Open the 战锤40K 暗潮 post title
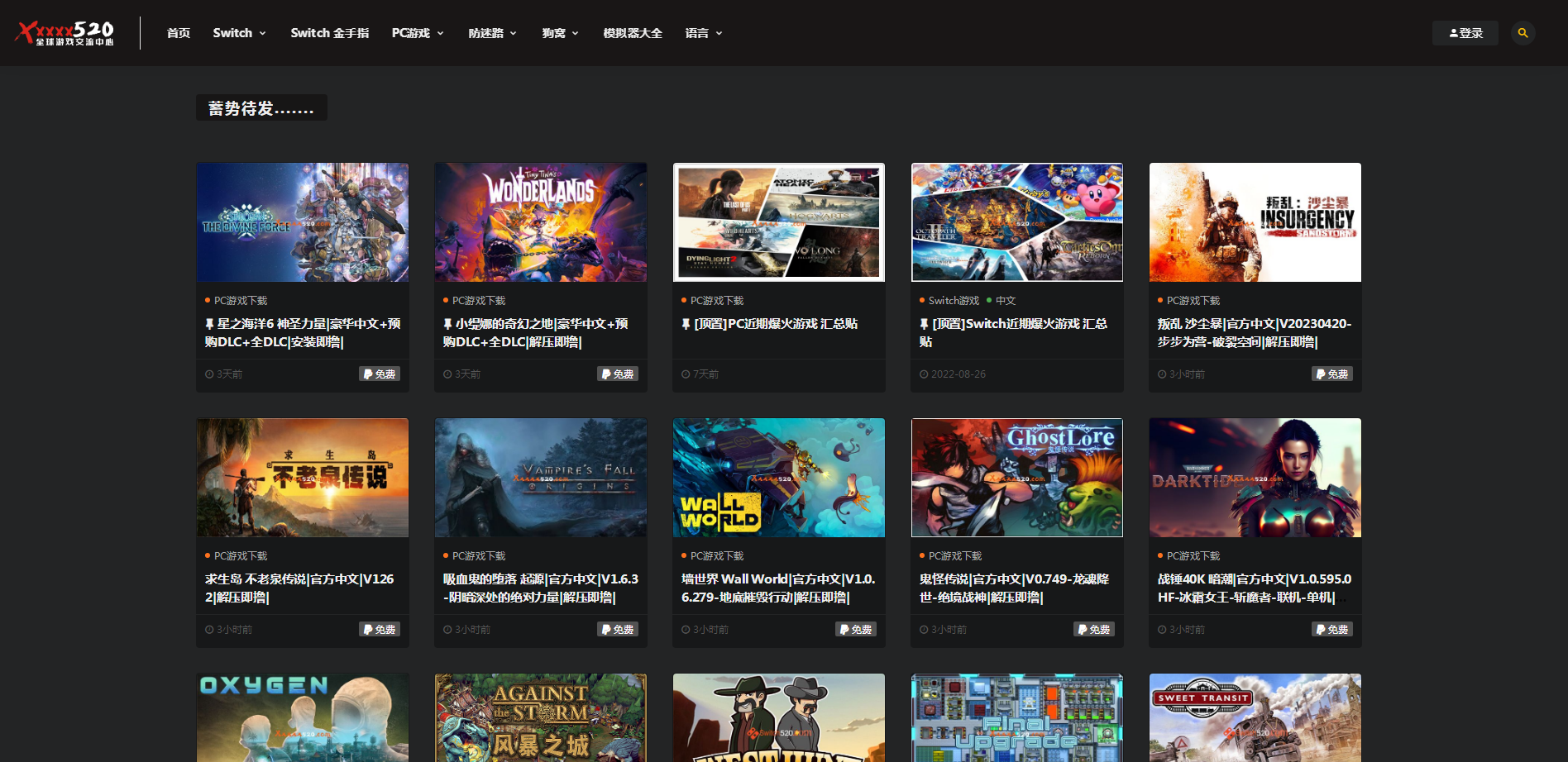1568x762 pixels. pyautogui.click(x=1255, y=588)
